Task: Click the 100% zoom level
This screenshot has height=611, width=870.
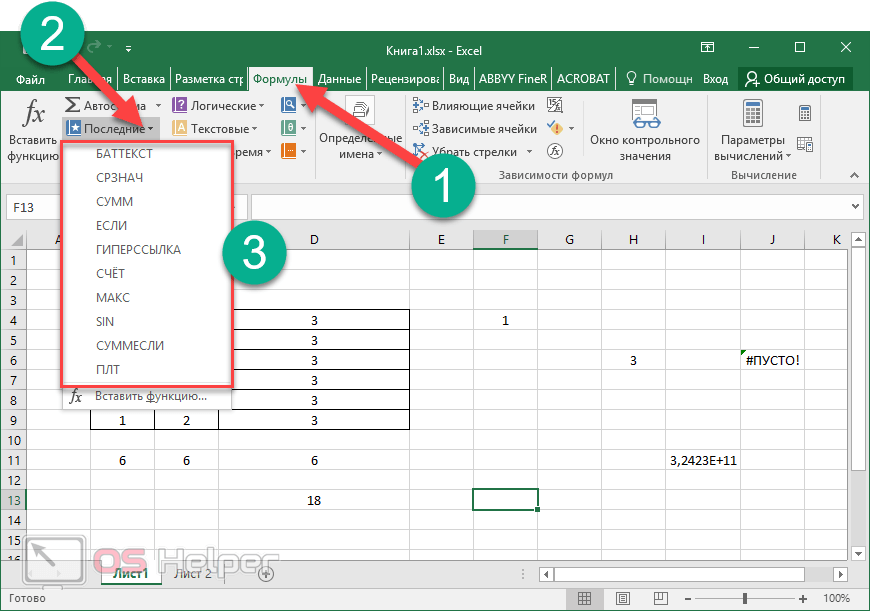Action: click(x=836, y=598)
